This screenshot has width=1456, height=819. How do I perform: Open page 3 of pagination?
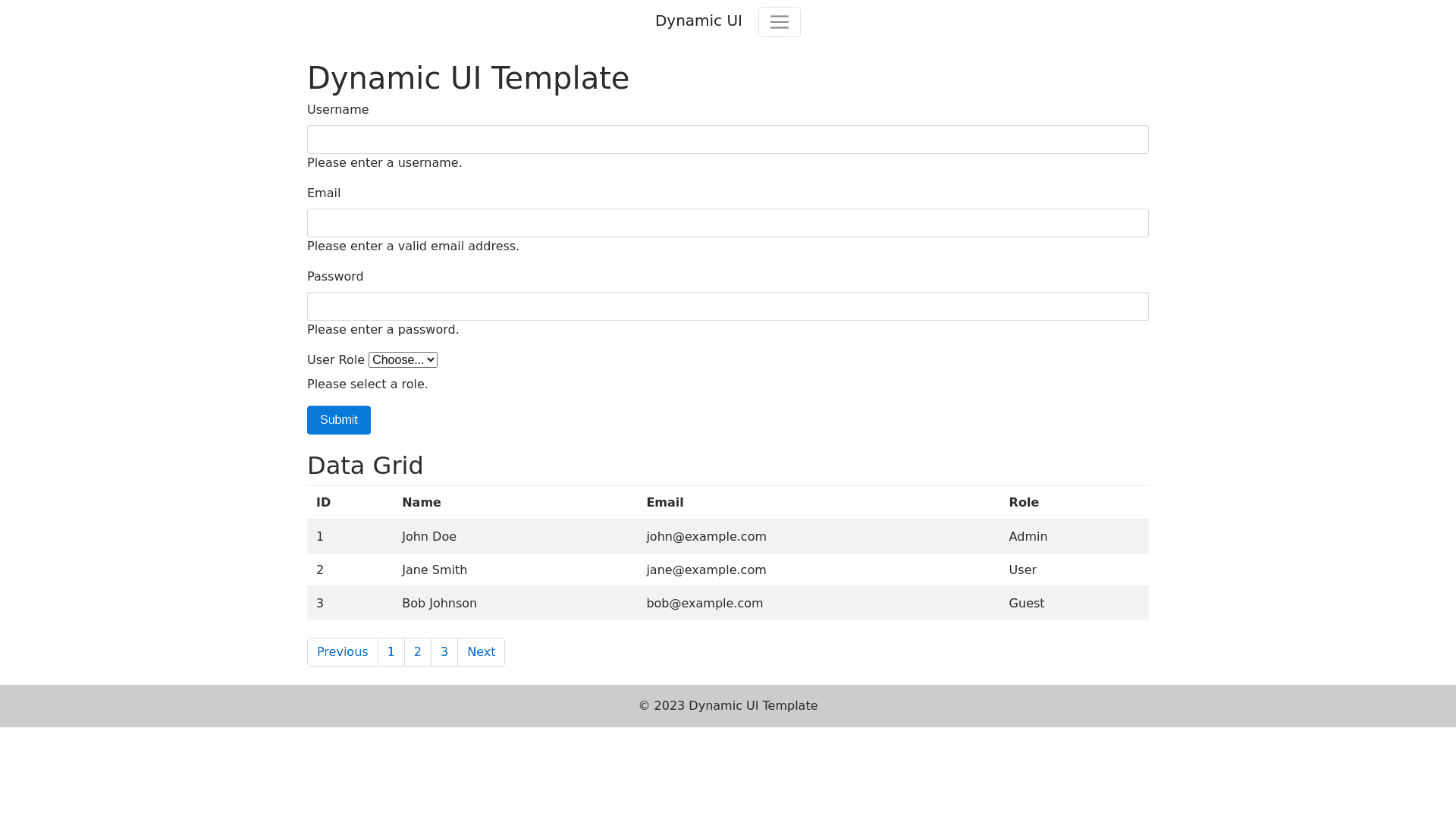point(444,651)
